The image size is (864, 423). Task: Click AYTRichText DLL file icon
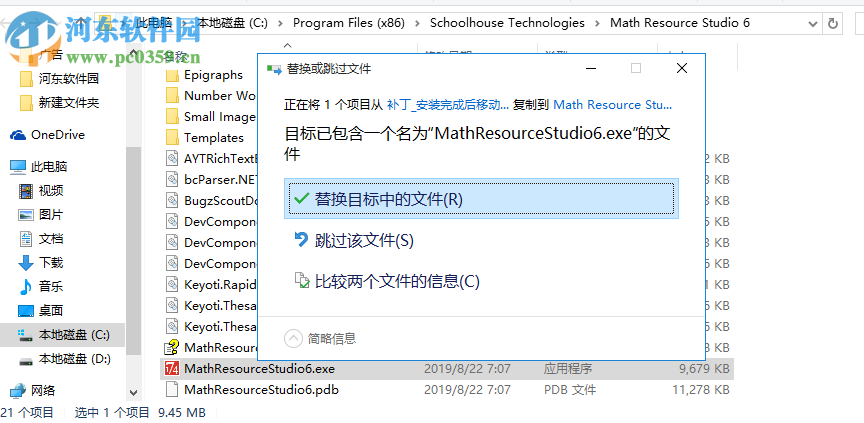(172, 159)
